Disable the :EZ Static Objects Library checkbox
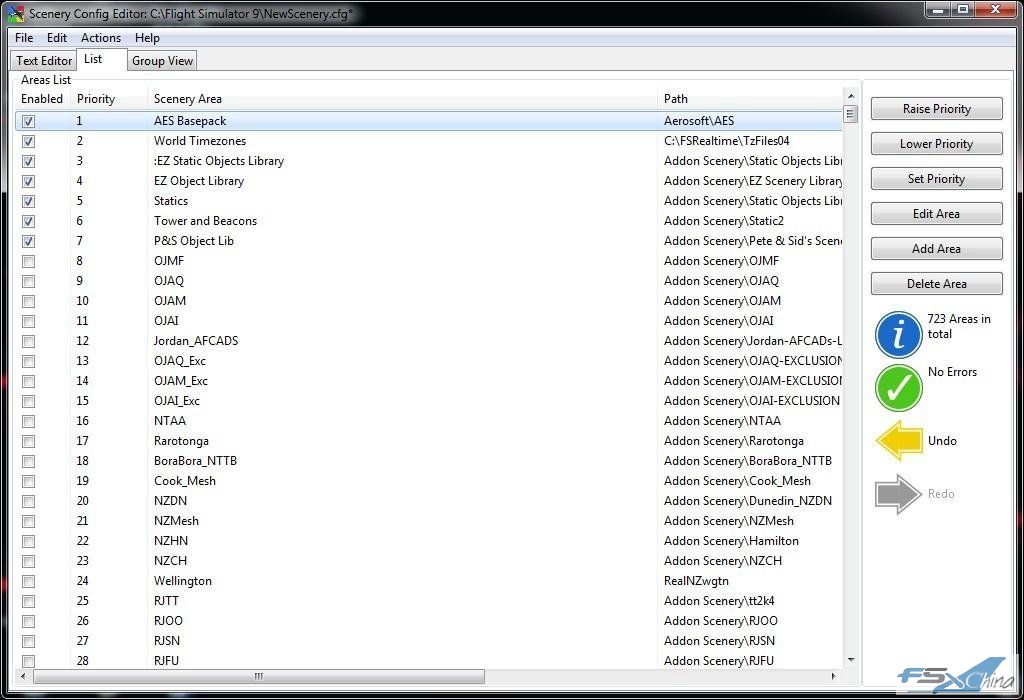The height and width of the screenshot is (700, 1024). pos(28,161)
